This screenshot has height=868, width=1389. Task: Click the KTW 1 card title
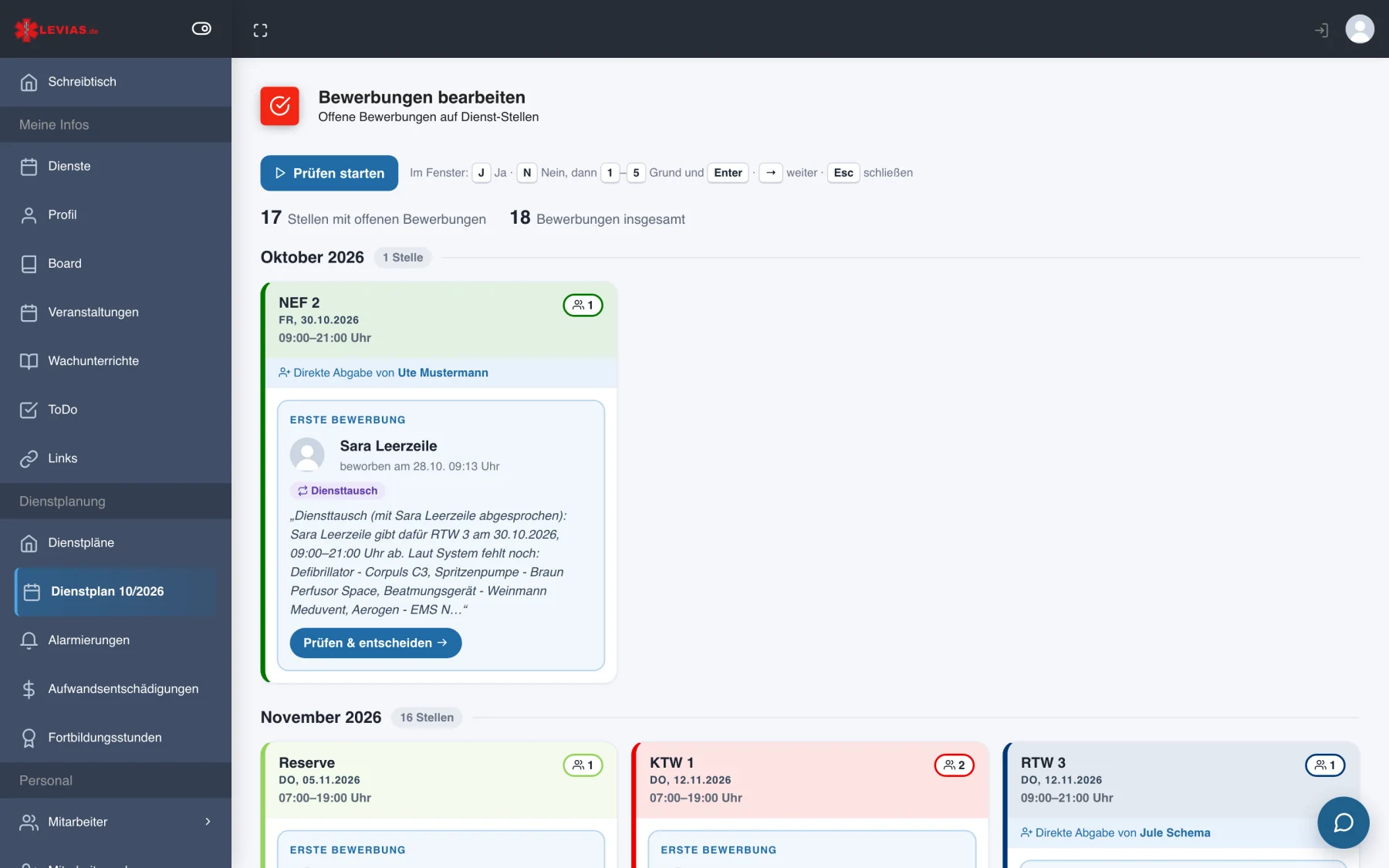click(x=671, y=762)
